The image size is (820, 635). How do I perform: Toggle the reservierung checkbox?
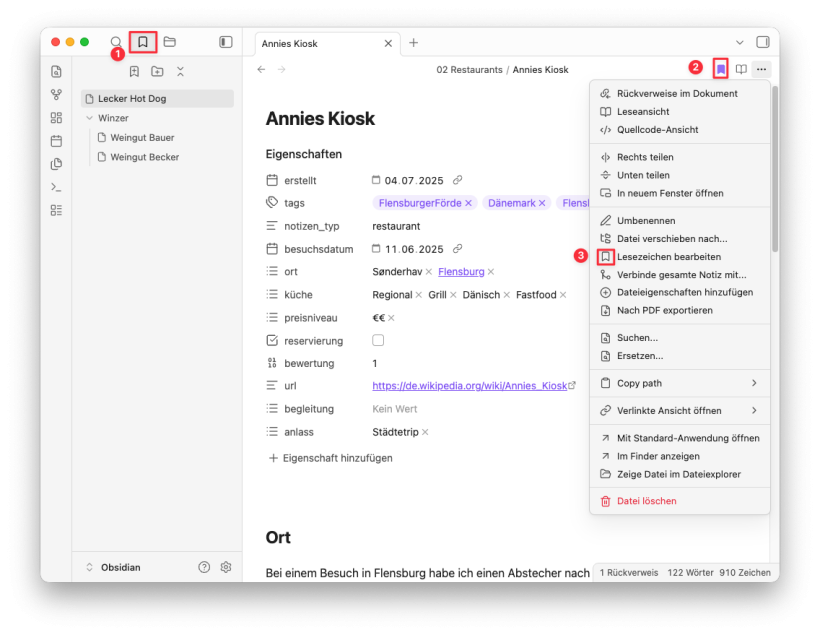click(378, 340)
